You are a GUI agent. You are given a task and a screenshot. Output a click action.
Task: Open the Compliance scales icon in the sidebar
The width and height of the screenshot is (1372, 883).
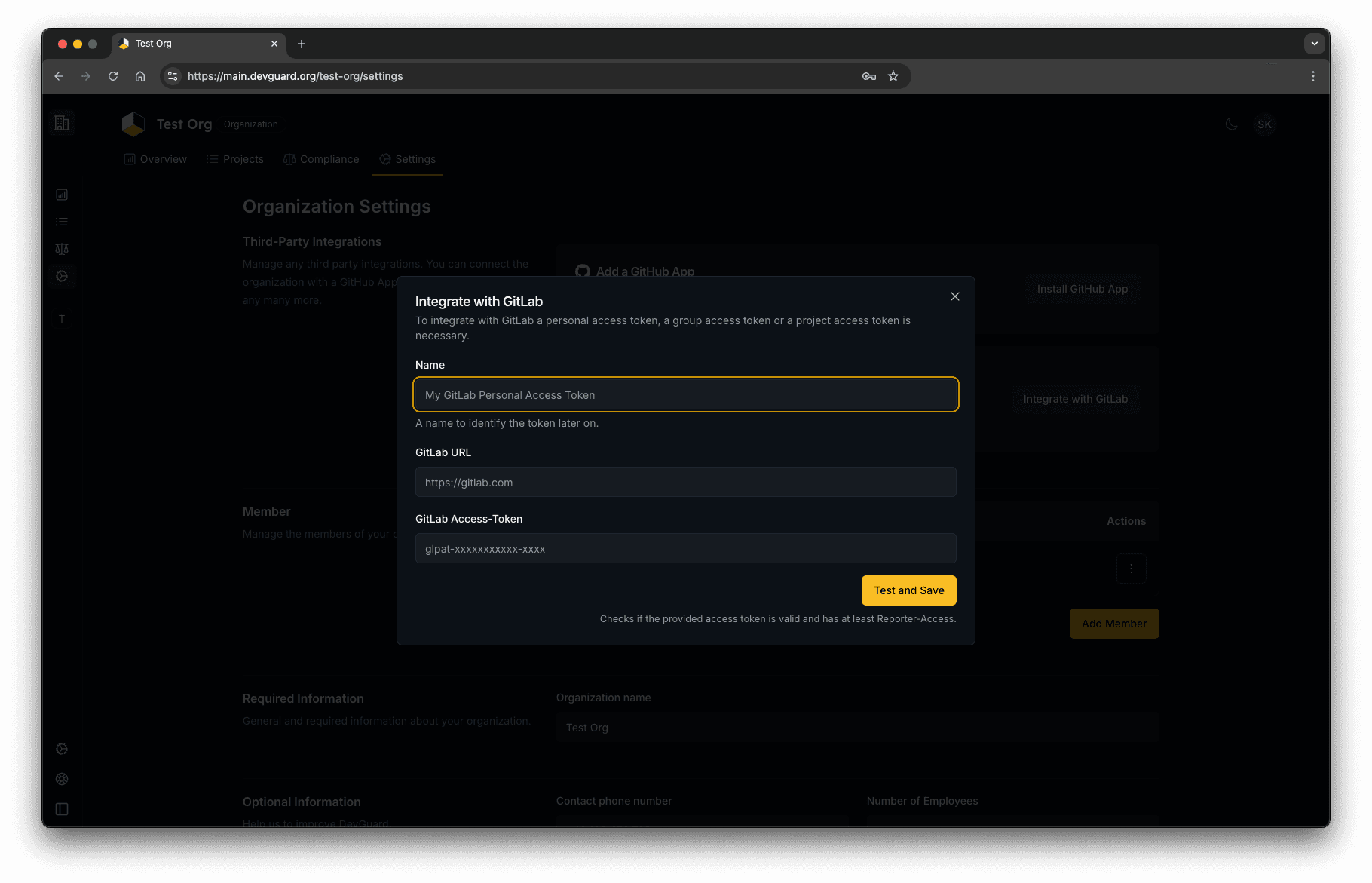pyautogui.click(x=62, y=248)
